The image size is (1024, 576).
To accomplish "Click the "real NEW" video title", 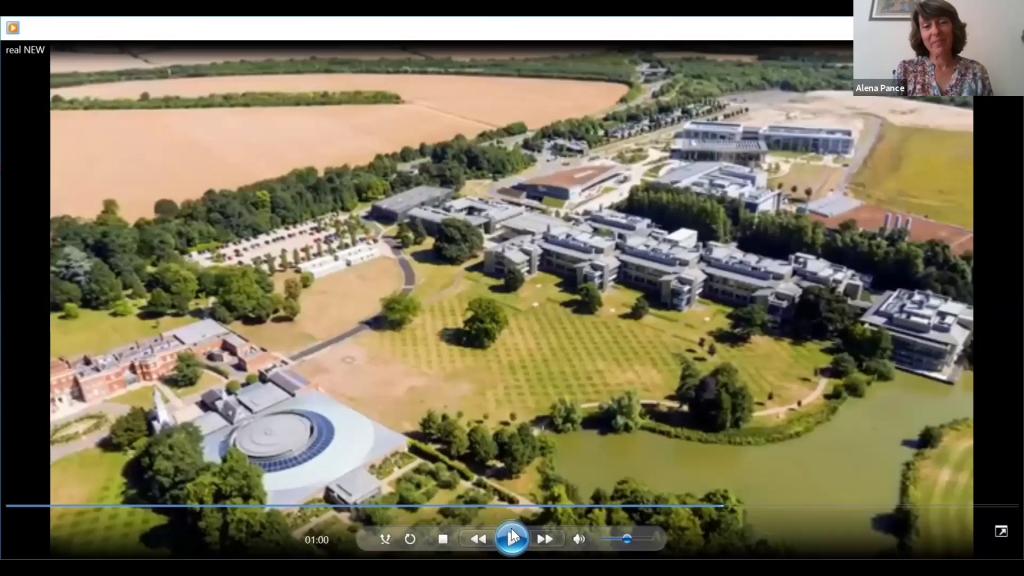I will pyautogui.click(x=25, y=50).
